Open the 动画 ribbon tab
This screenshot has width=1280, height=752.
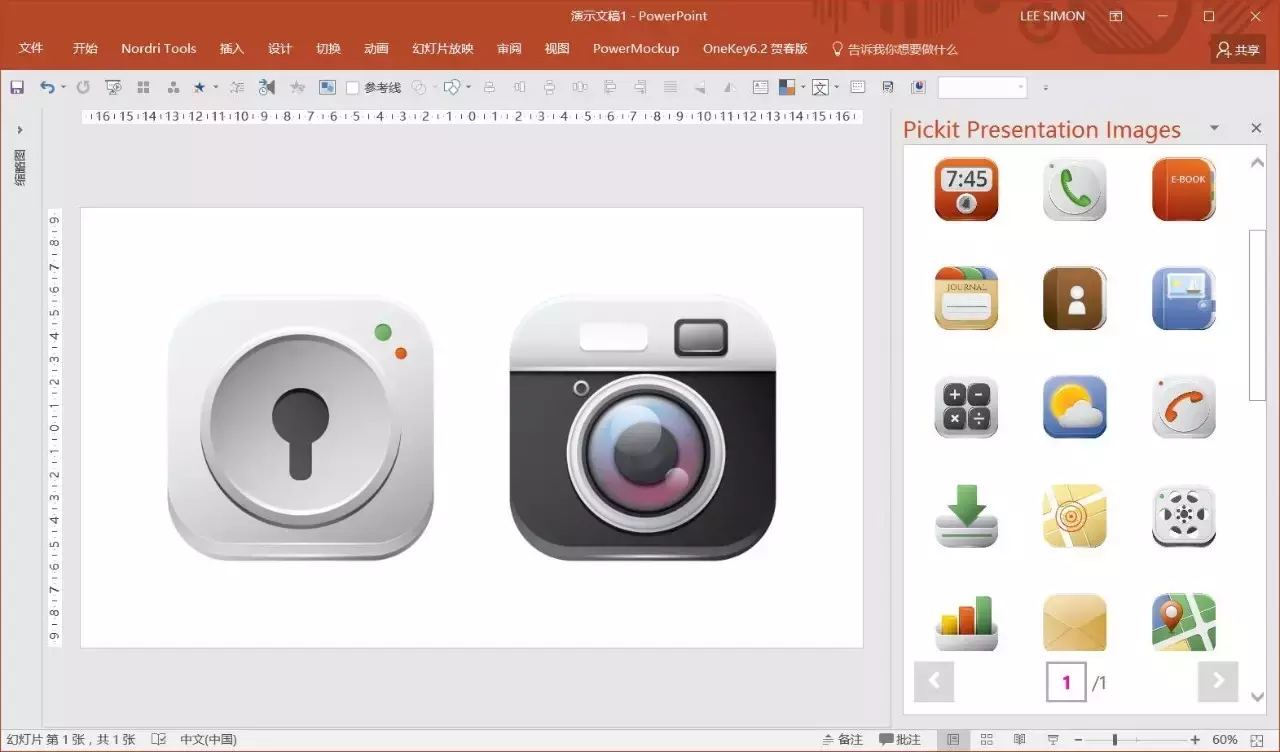pos(376,49)
